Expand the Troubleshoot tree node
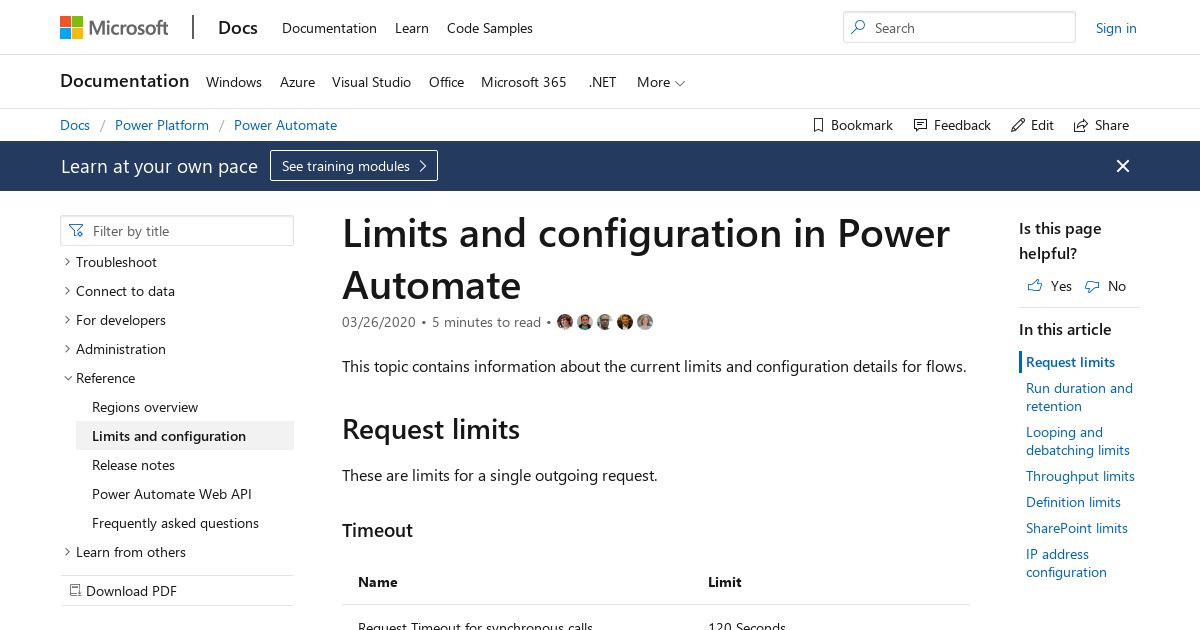 (x=68, y=262)
